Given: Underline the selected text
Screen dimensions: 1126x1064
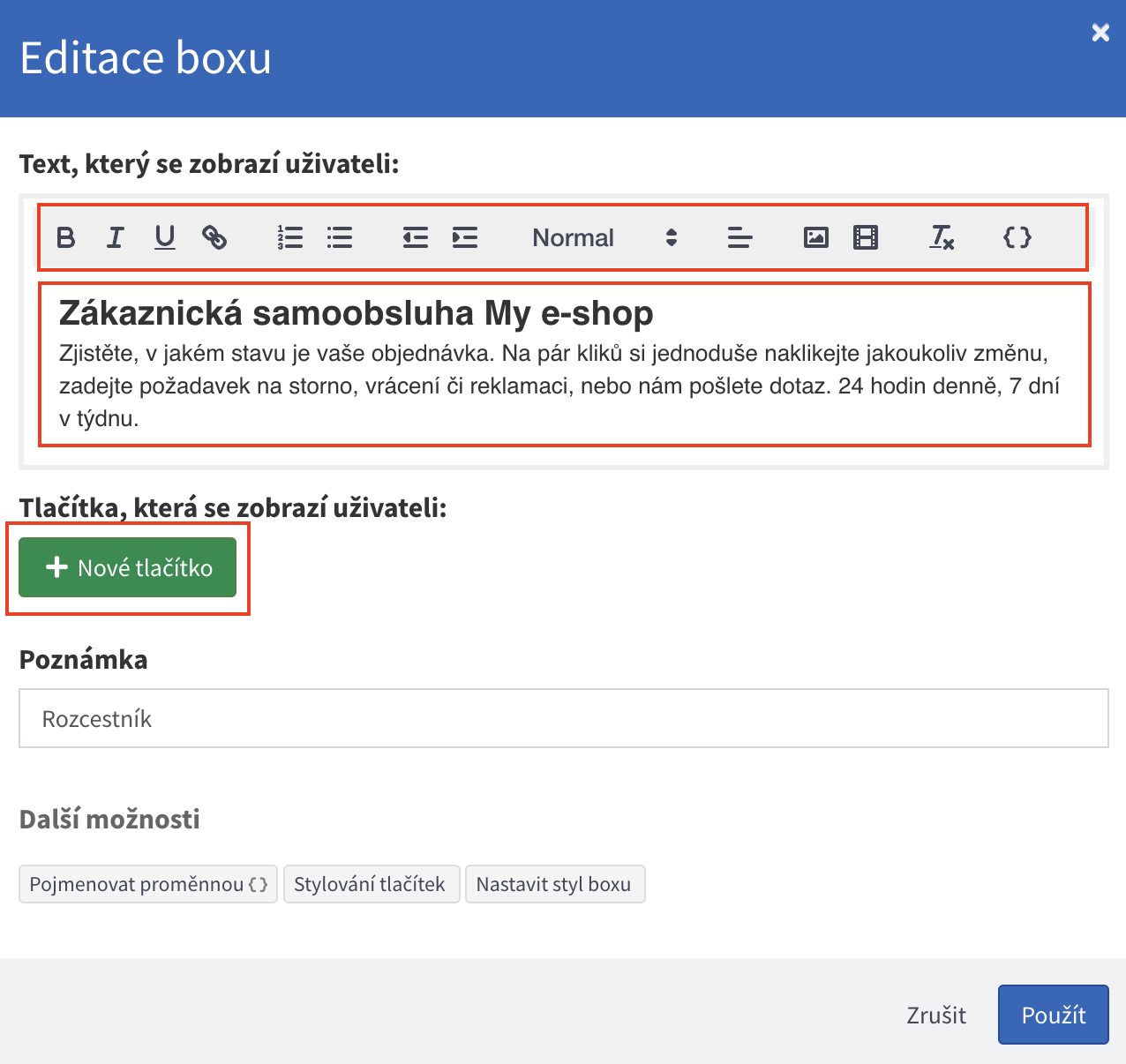Looking at the screenshot, I should 164,237.
